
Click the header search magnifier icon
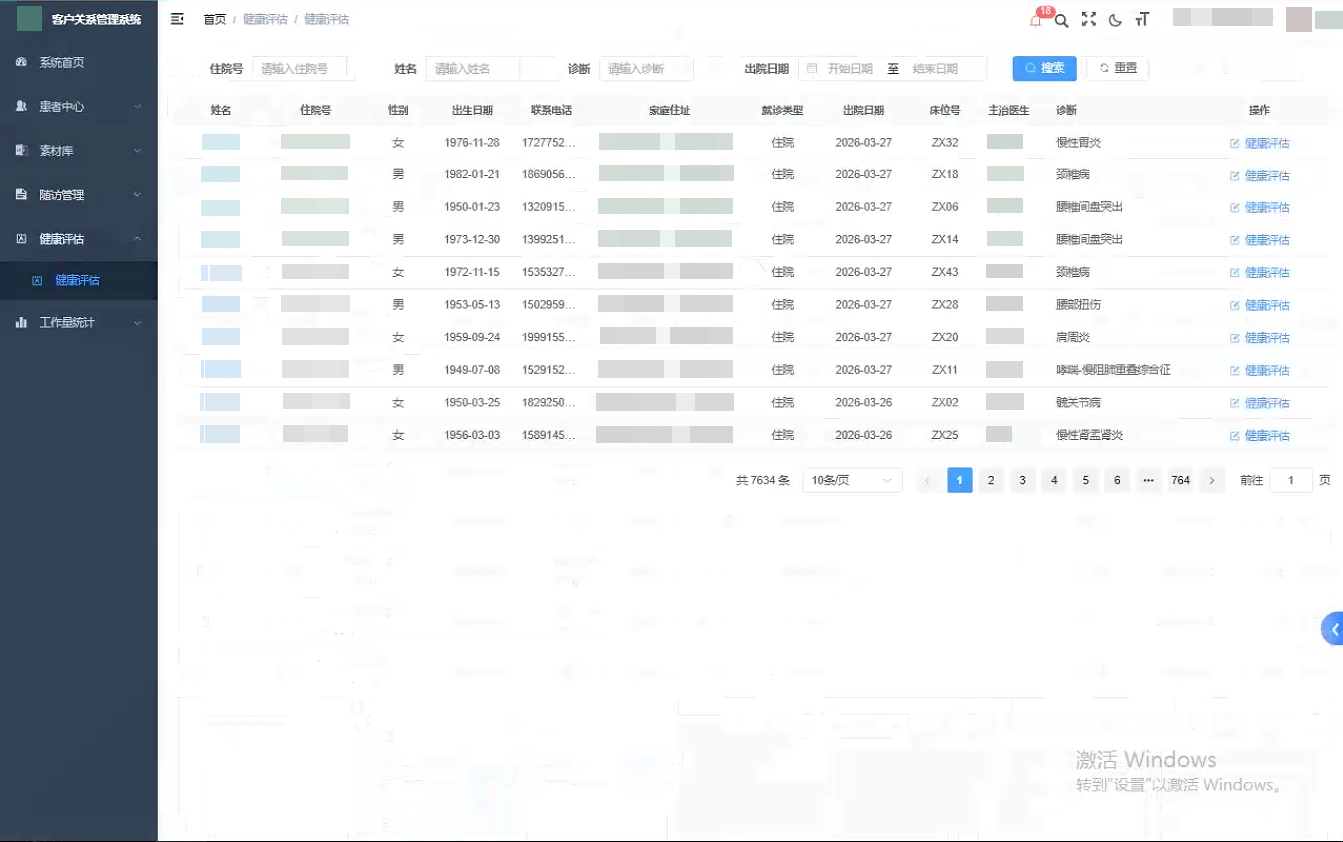(x=1062, y=20)
